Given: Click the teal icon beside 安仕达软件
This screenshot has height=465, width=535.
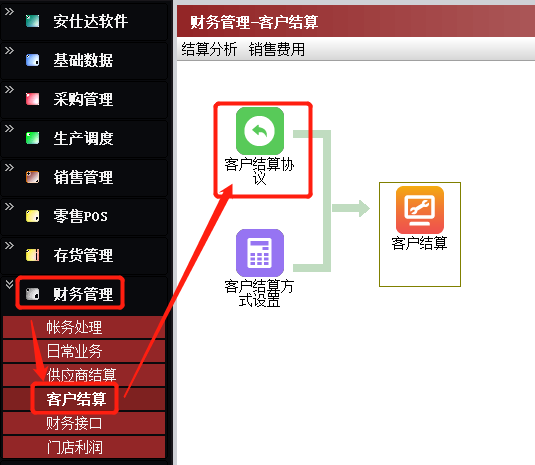Looking at the screenshot, I should tap(32, 21).
